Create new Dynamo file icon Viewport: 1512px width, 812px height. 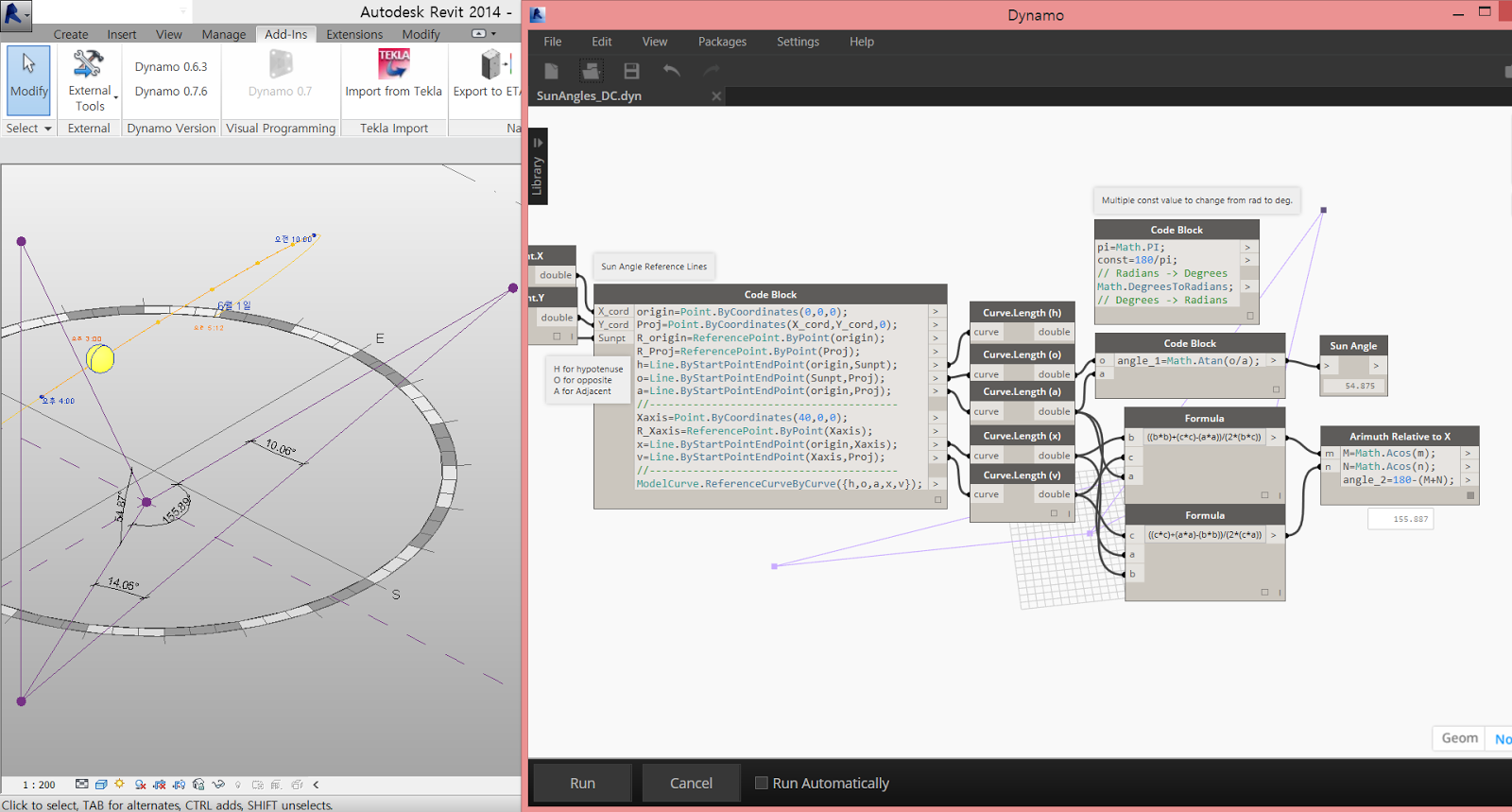(x=552, y=71)
